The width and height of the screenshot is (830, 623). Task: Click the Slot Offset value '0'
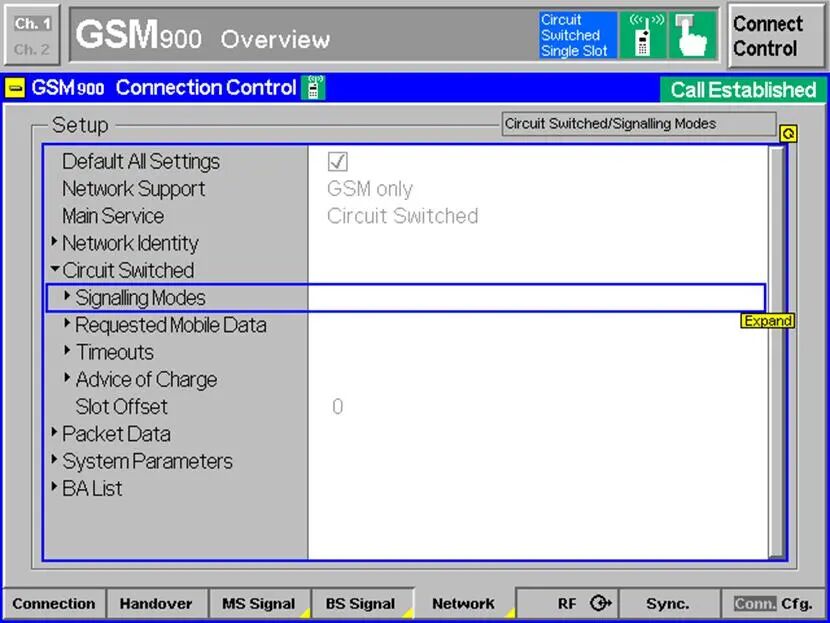[x=337, y=407]
